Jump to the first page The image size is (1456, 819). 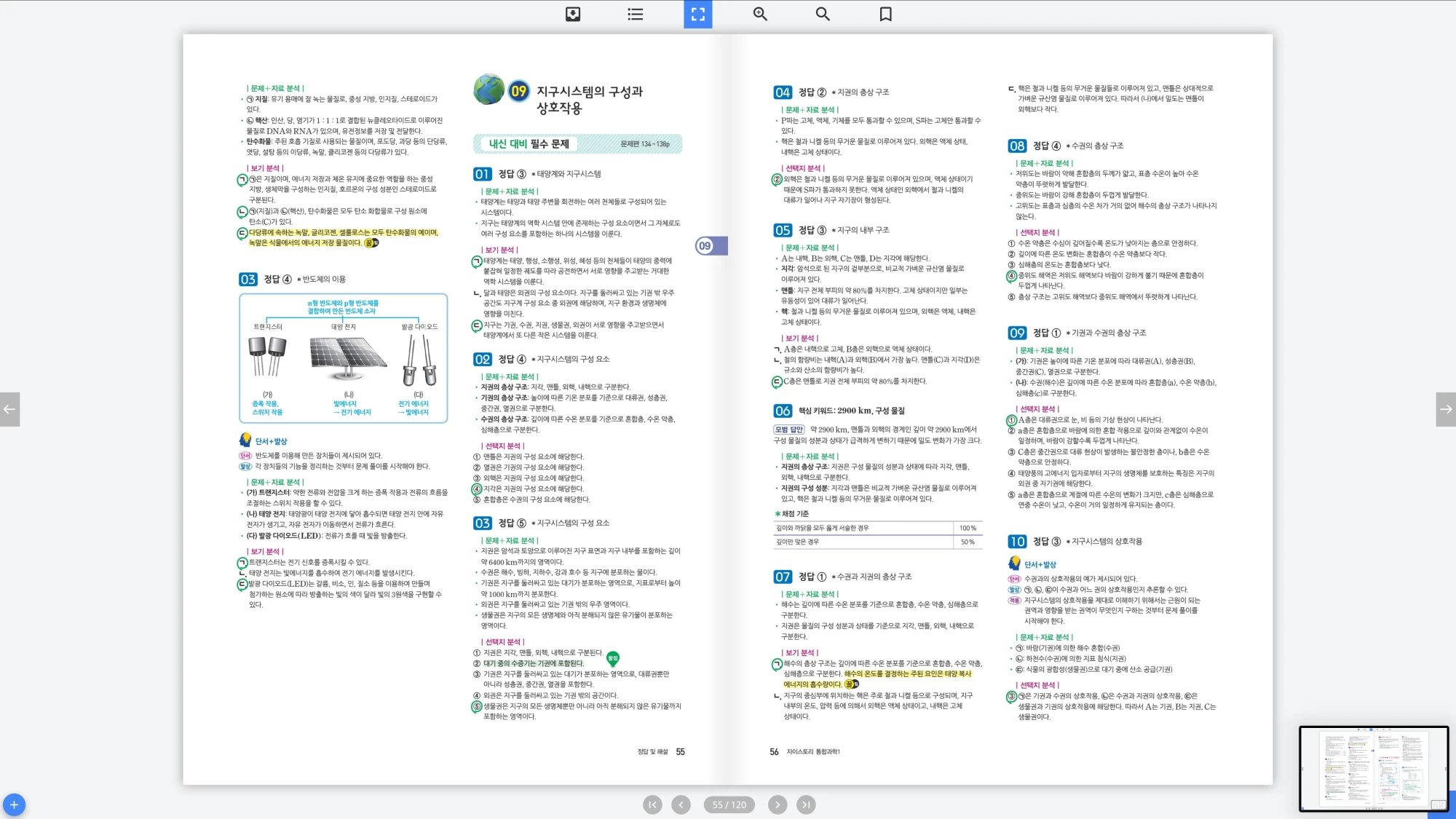click(652, 804)
